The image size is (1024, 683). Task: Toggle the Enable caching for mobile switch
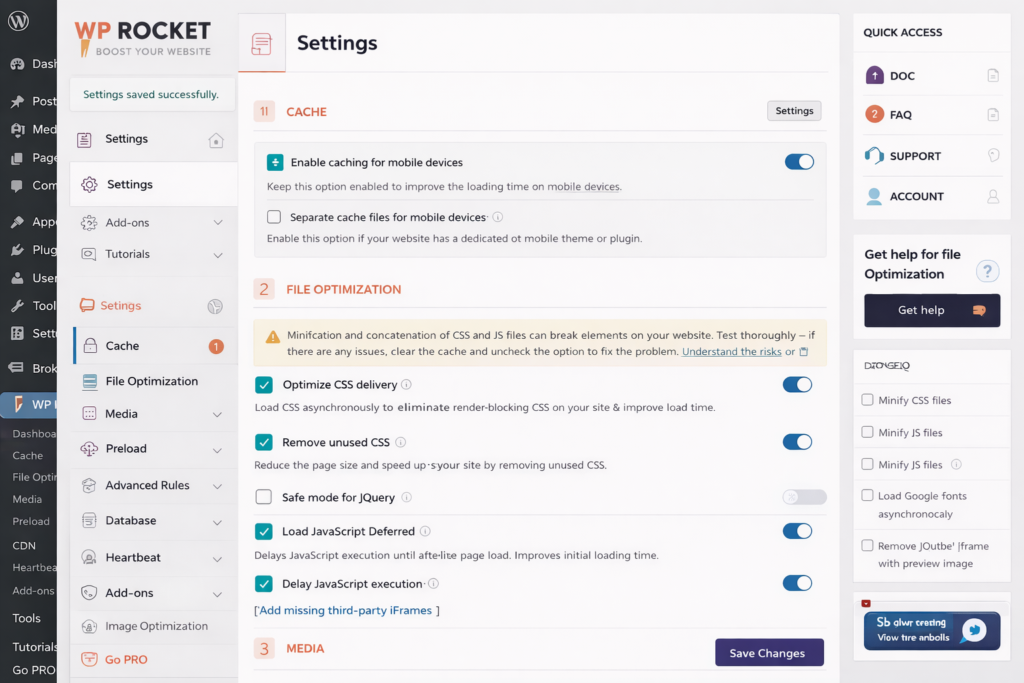tap(799, 162)
